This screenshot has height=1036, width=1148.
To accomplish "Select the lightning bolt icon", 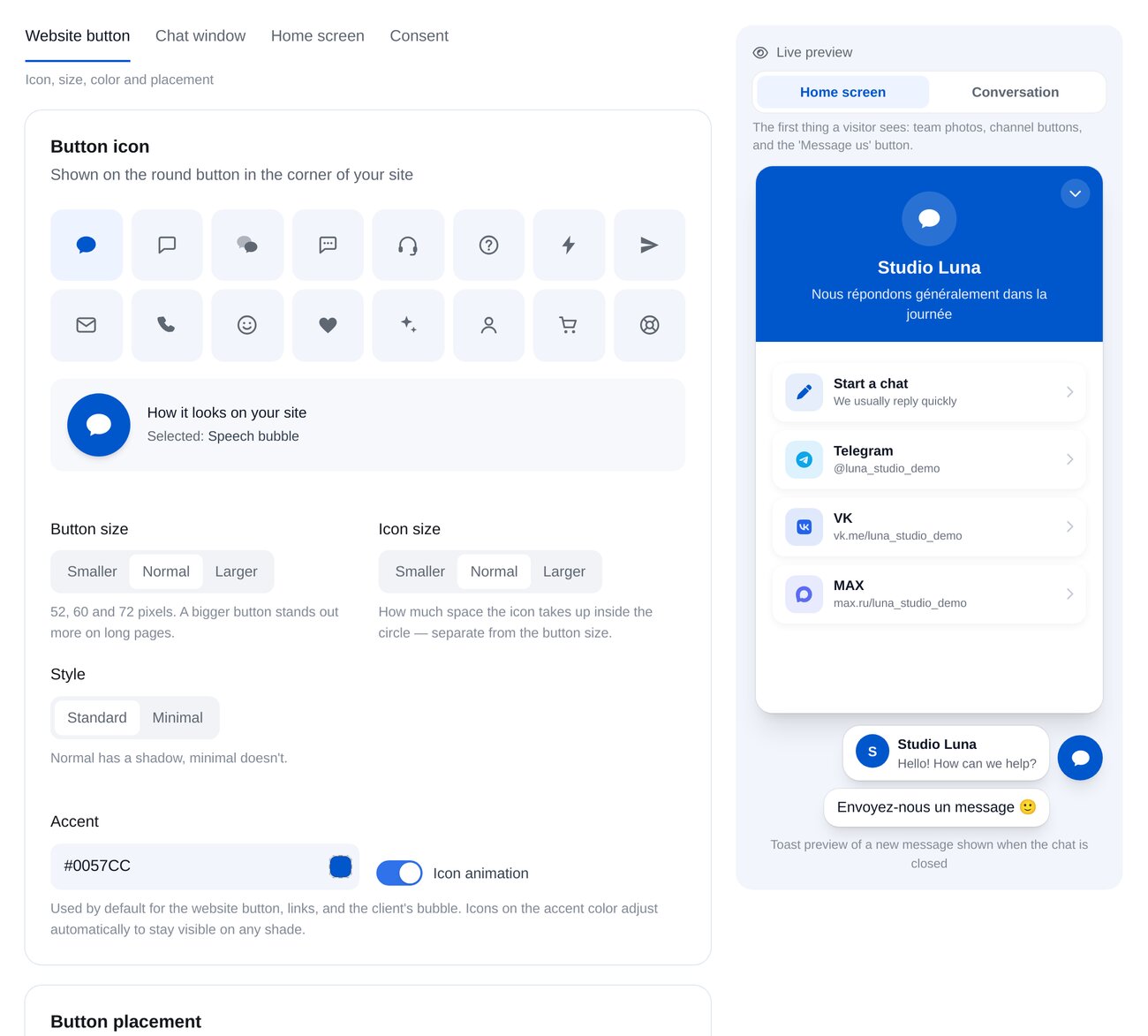I will coord(569,245).
